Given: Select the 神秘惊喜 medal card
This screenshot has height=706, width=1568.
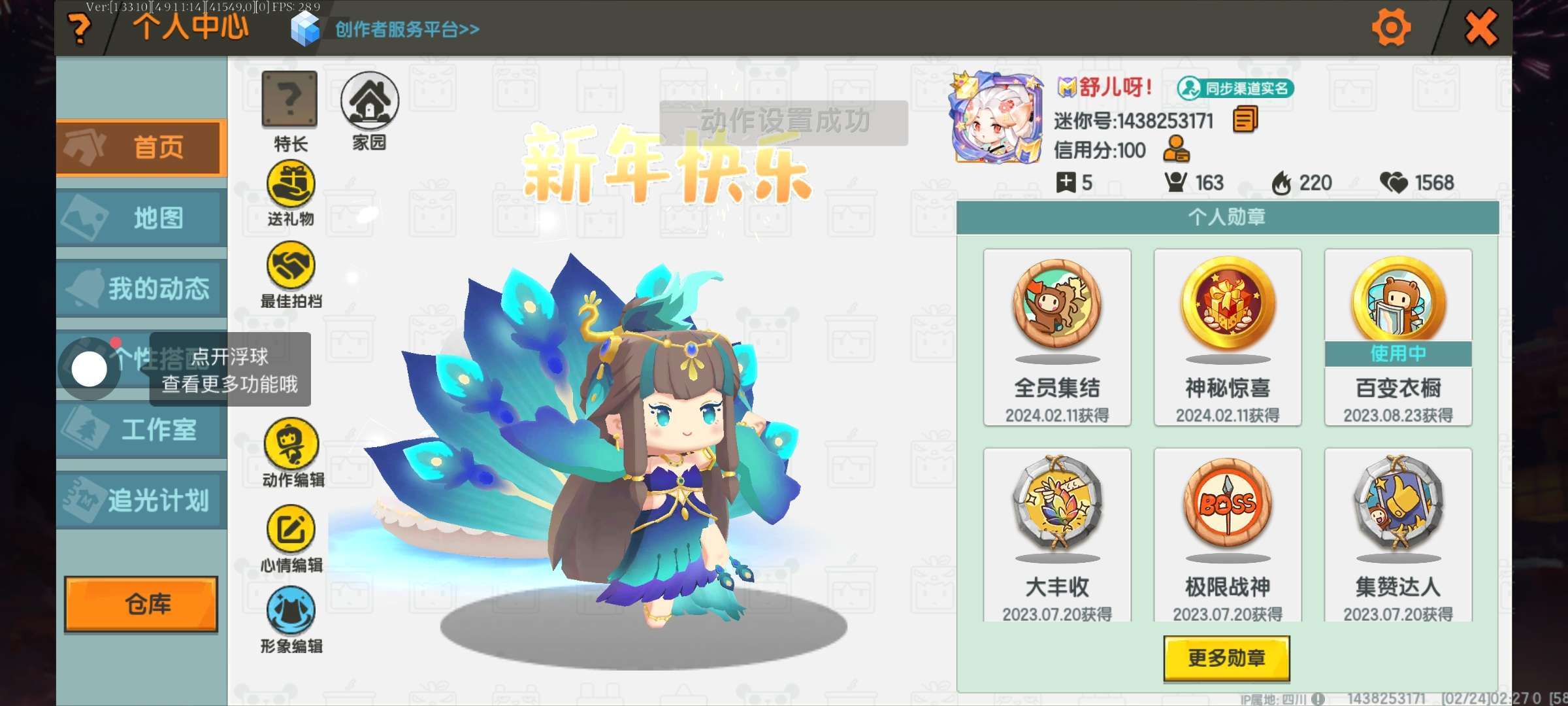Looking at the screenshot, I should (x=1228, y=337).
